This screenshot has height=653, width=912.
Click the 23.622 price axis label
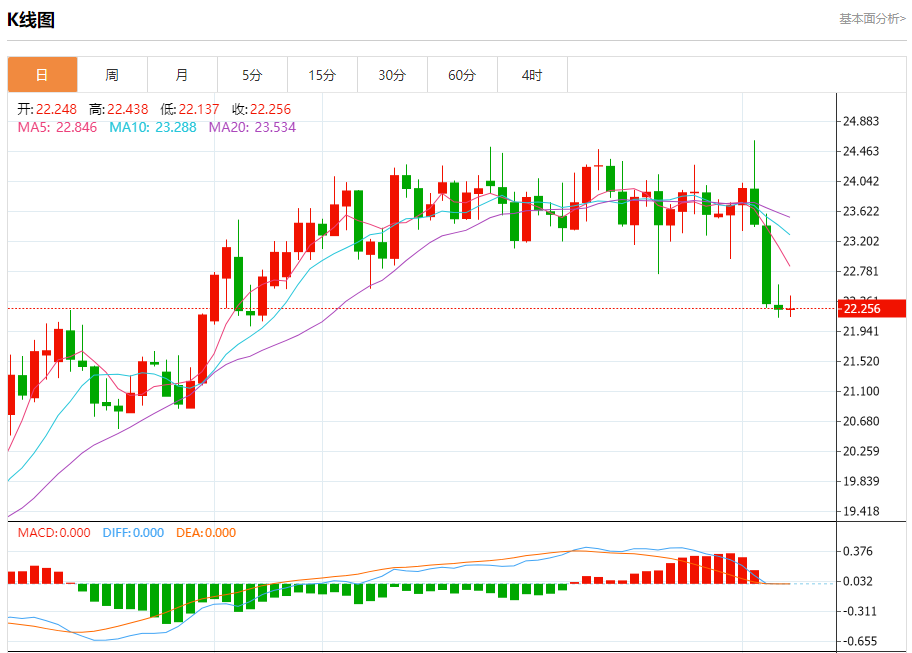(861, 211)
